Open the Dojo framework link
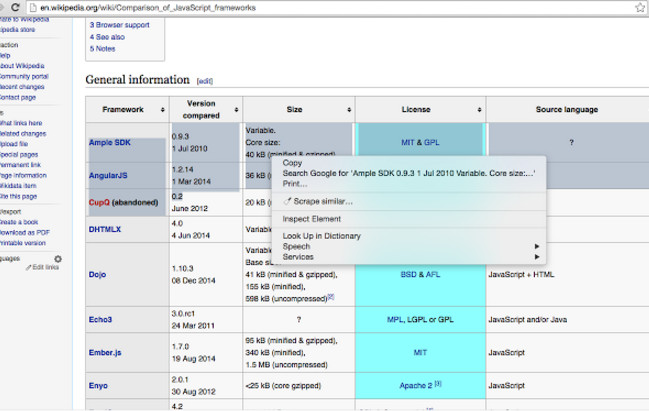The width and height of the screenshot is (649, 411). point(97,274)
